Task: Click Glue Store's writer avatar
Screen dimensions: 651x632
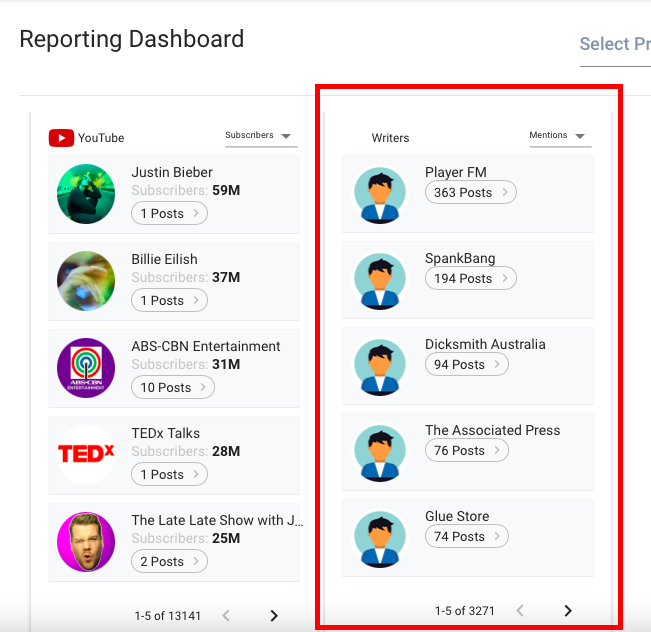Action: coord(380,538)
